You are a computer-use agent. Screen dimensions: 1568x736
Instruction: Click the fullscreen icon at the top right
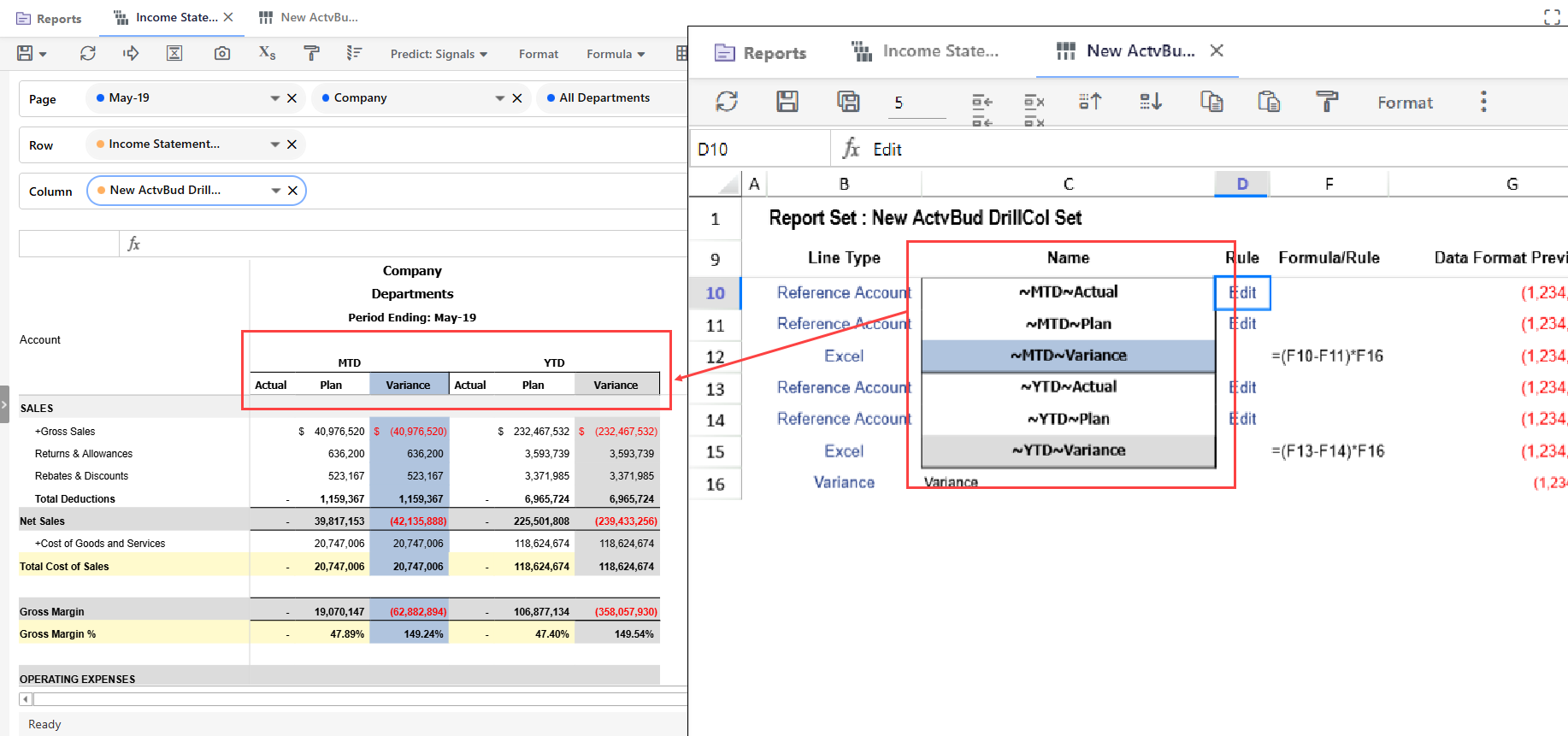1552,17
